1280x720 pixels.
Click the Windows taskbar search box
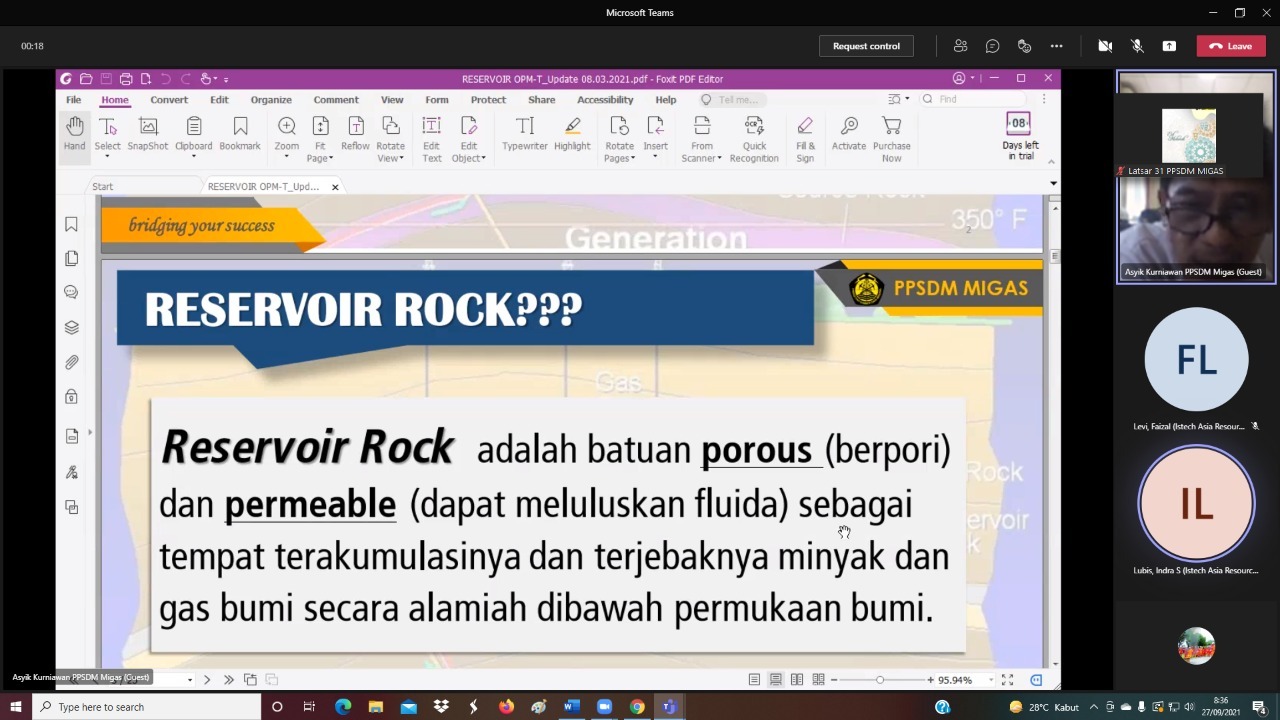(146, 707)
